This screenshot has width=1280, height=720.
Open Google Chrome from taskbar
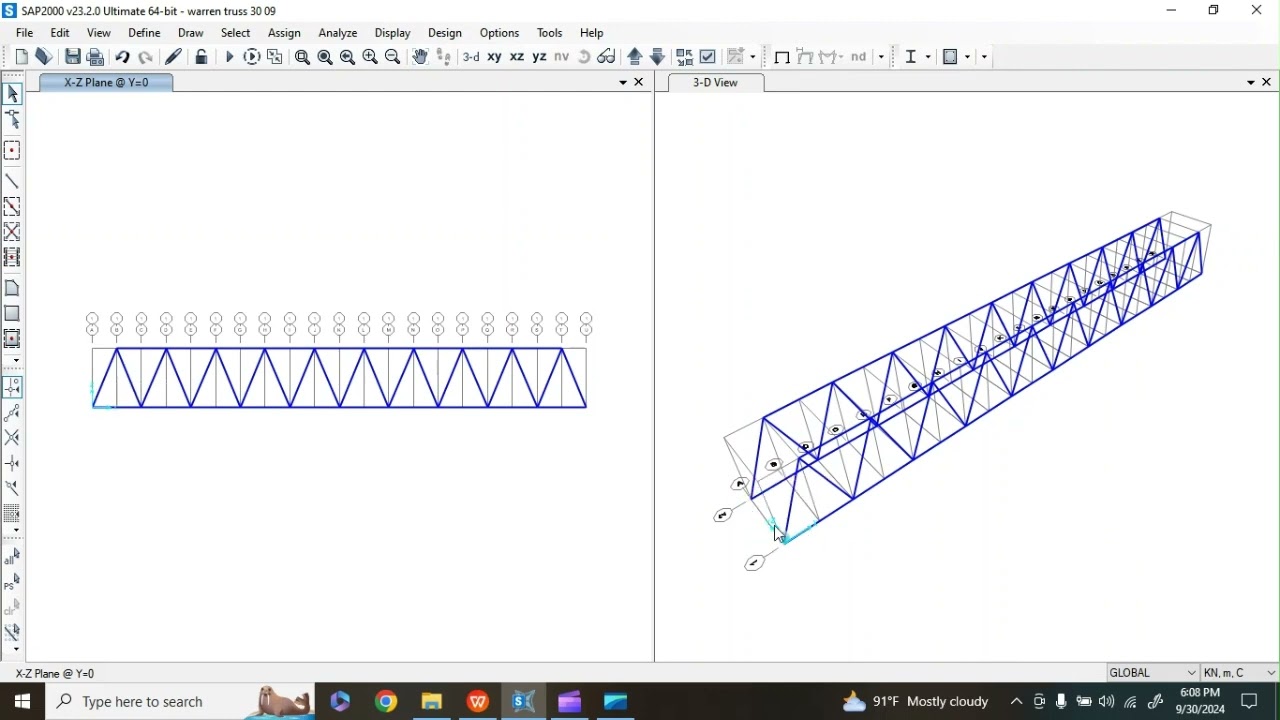tap(386, 702)
